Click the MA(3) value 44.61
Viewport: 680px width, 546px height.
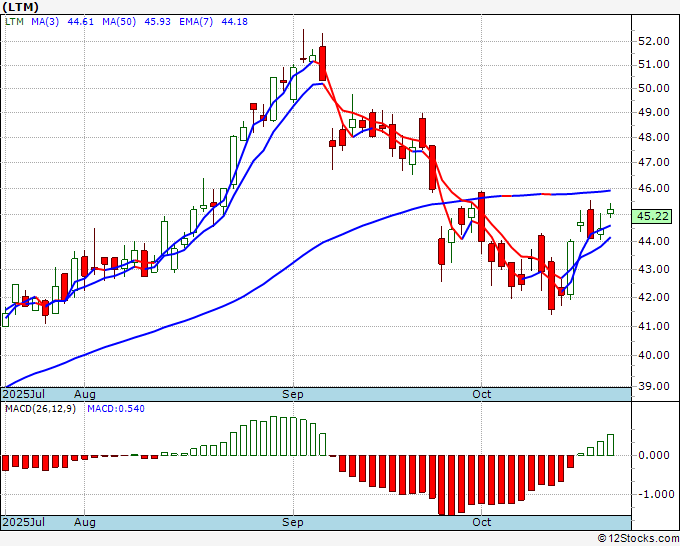pyautogui.click(x=81, y=22)
